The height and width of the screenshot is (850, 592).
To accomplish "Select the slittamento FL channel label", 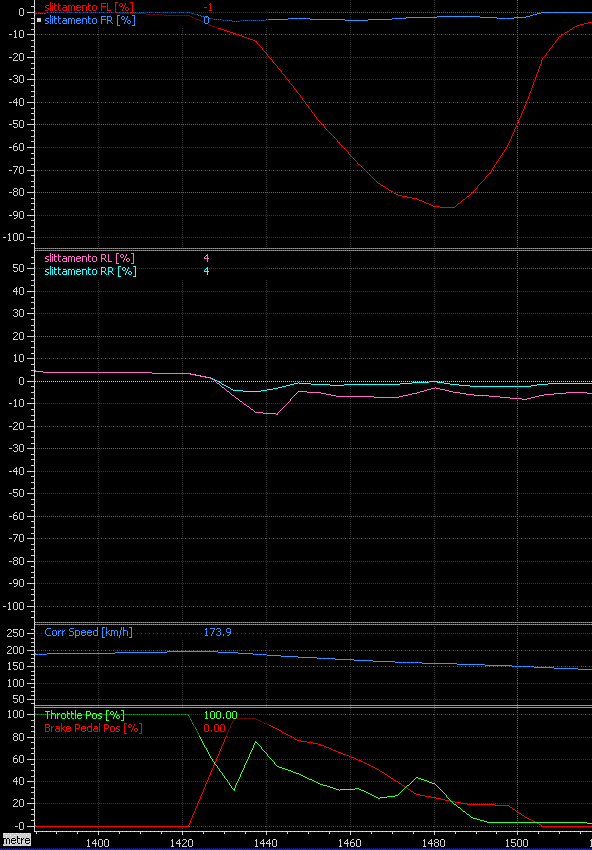I will pyautogui.click(x=89, y=7).
